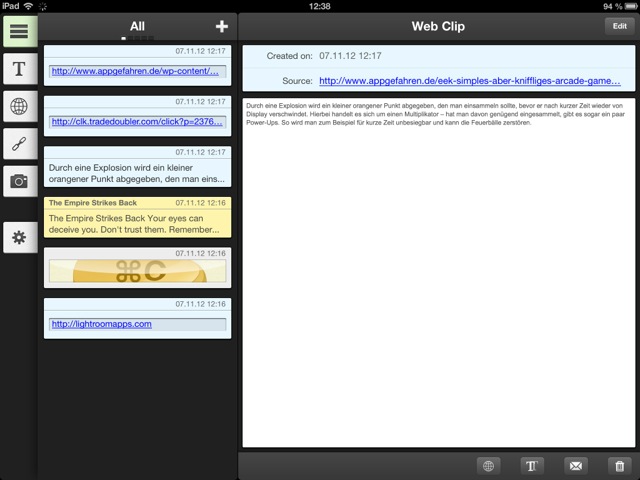
Task: Add a new clip with plus
Action: [x=221, y=26]
